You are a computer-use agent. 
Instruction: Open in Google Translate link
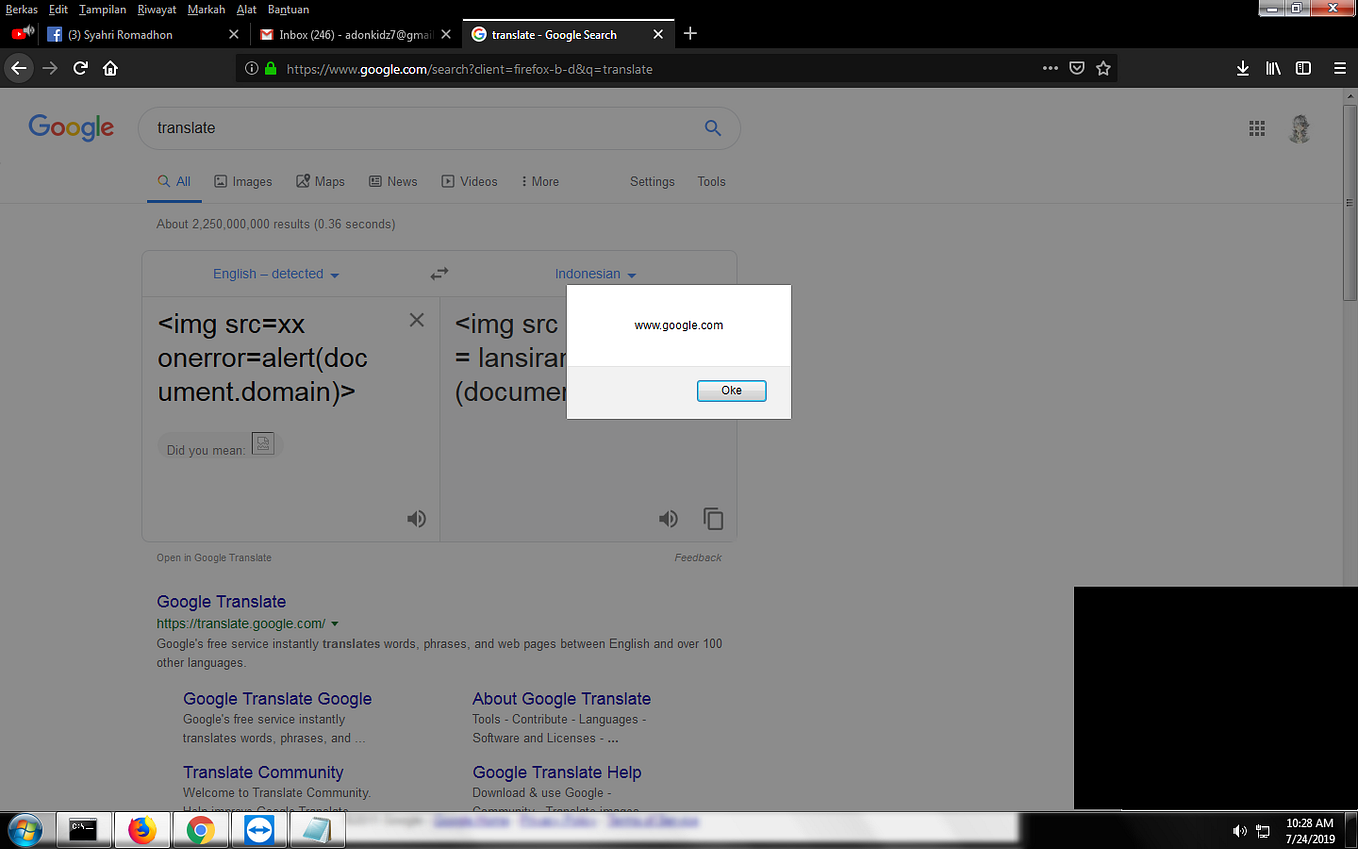pos(213,557)
